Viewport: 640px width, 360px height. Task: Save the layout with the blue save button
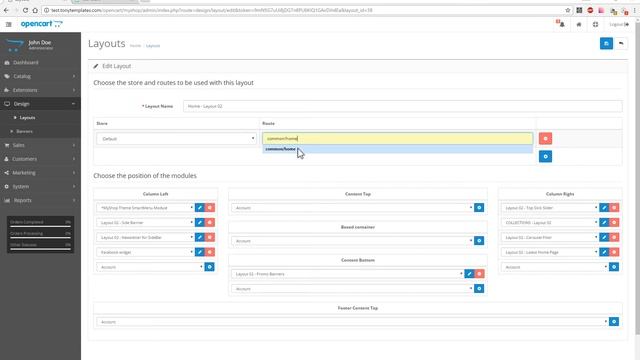(606, 43)
